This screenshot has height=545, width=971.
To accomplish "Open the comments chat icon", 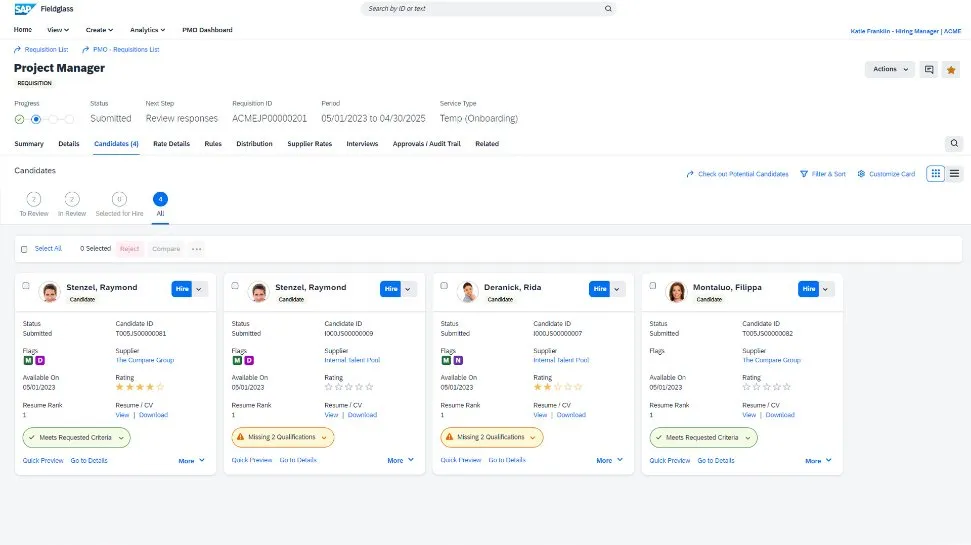I will (x=929, y=69).
